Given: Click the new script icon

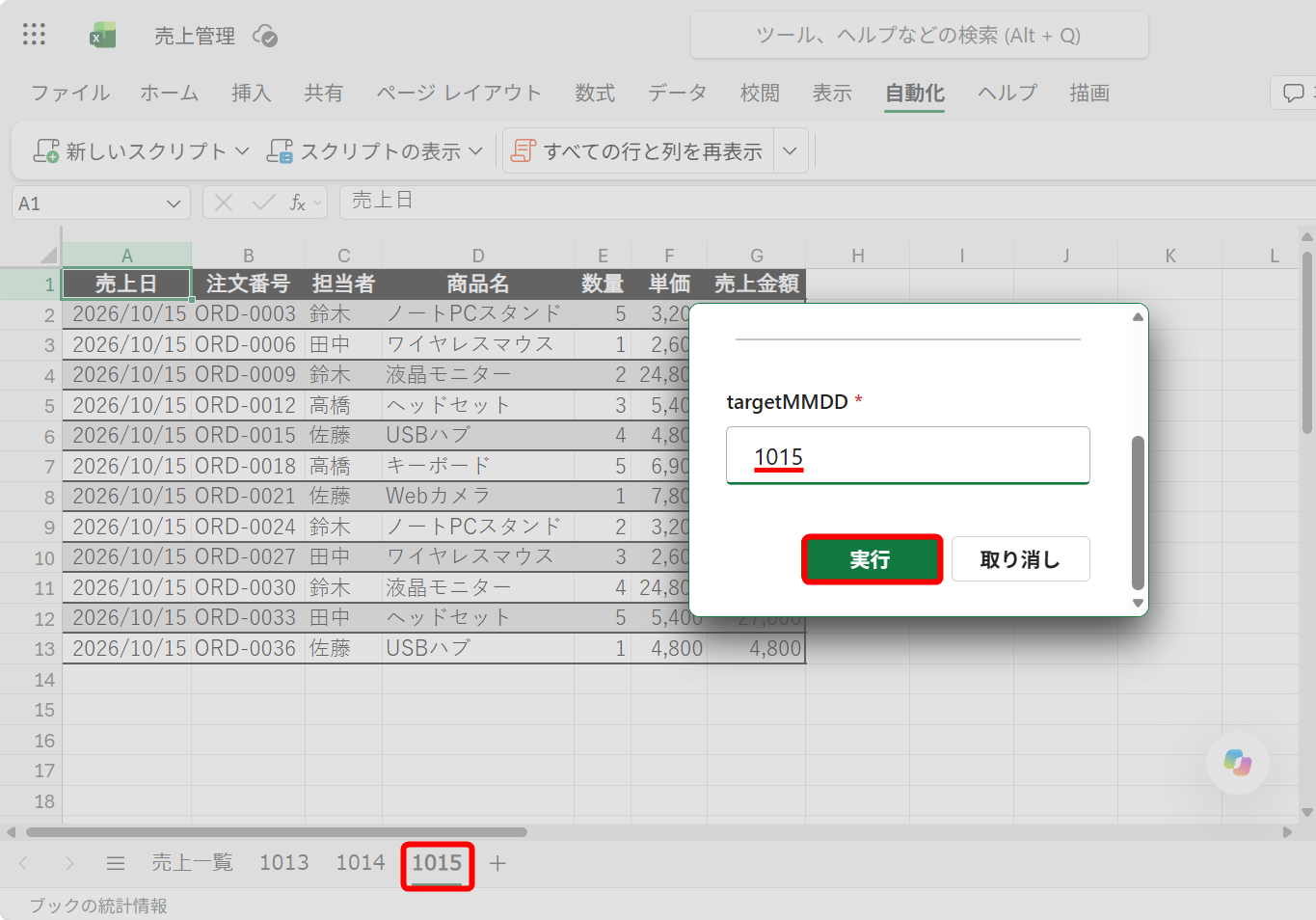Looking at the screenshot, I should pos(46,151).
